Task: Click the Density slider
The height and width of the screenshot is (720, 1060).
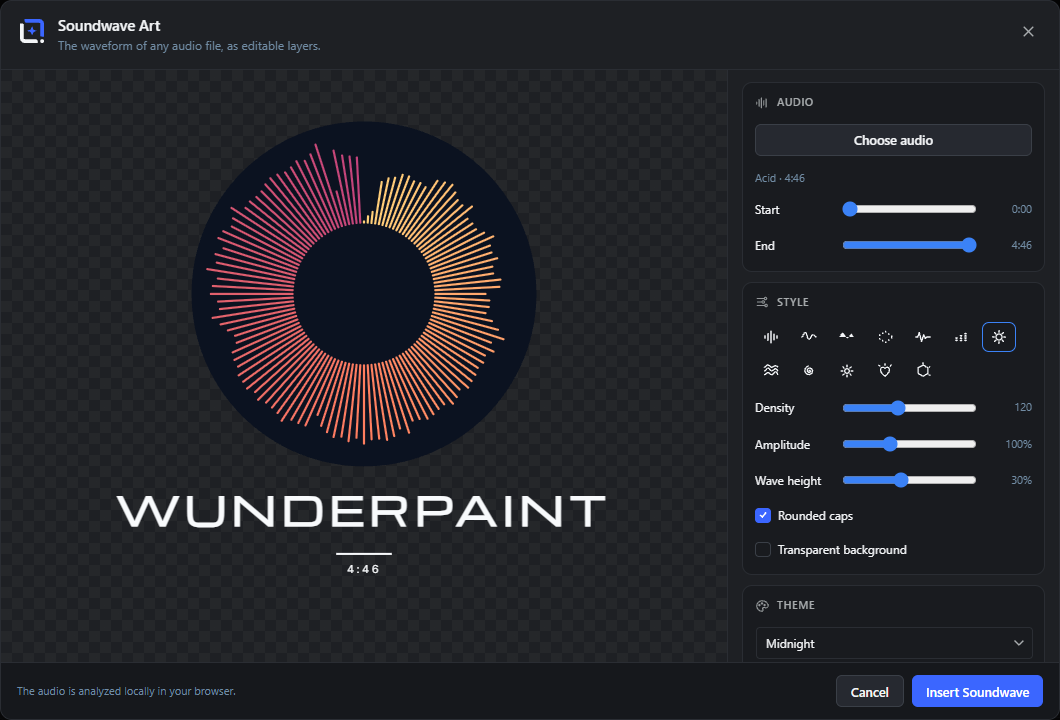Action: click(x=909, y=408)
